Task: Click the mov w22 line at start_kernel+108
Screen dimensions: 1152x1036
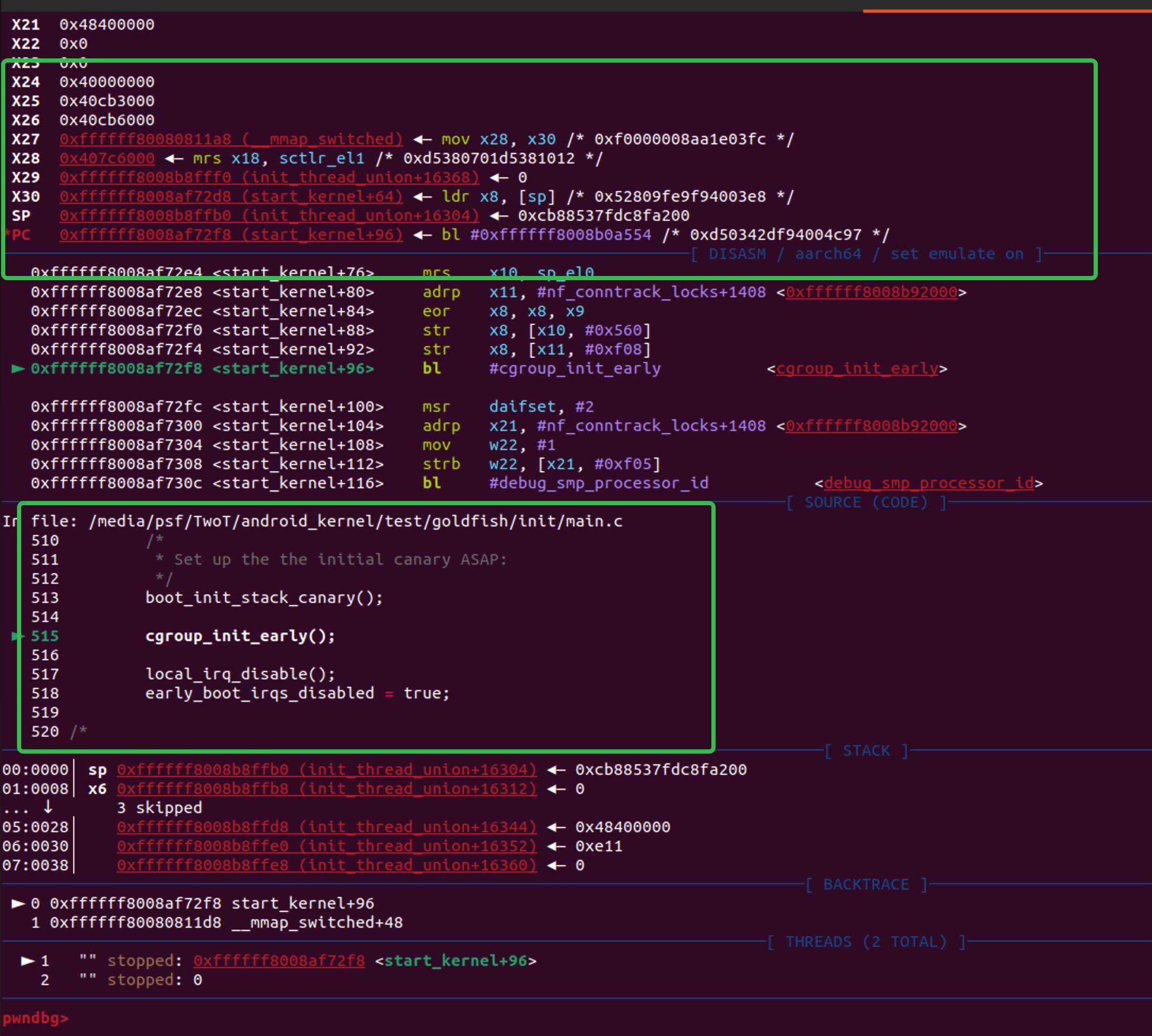Action: [x=293, y=445]
